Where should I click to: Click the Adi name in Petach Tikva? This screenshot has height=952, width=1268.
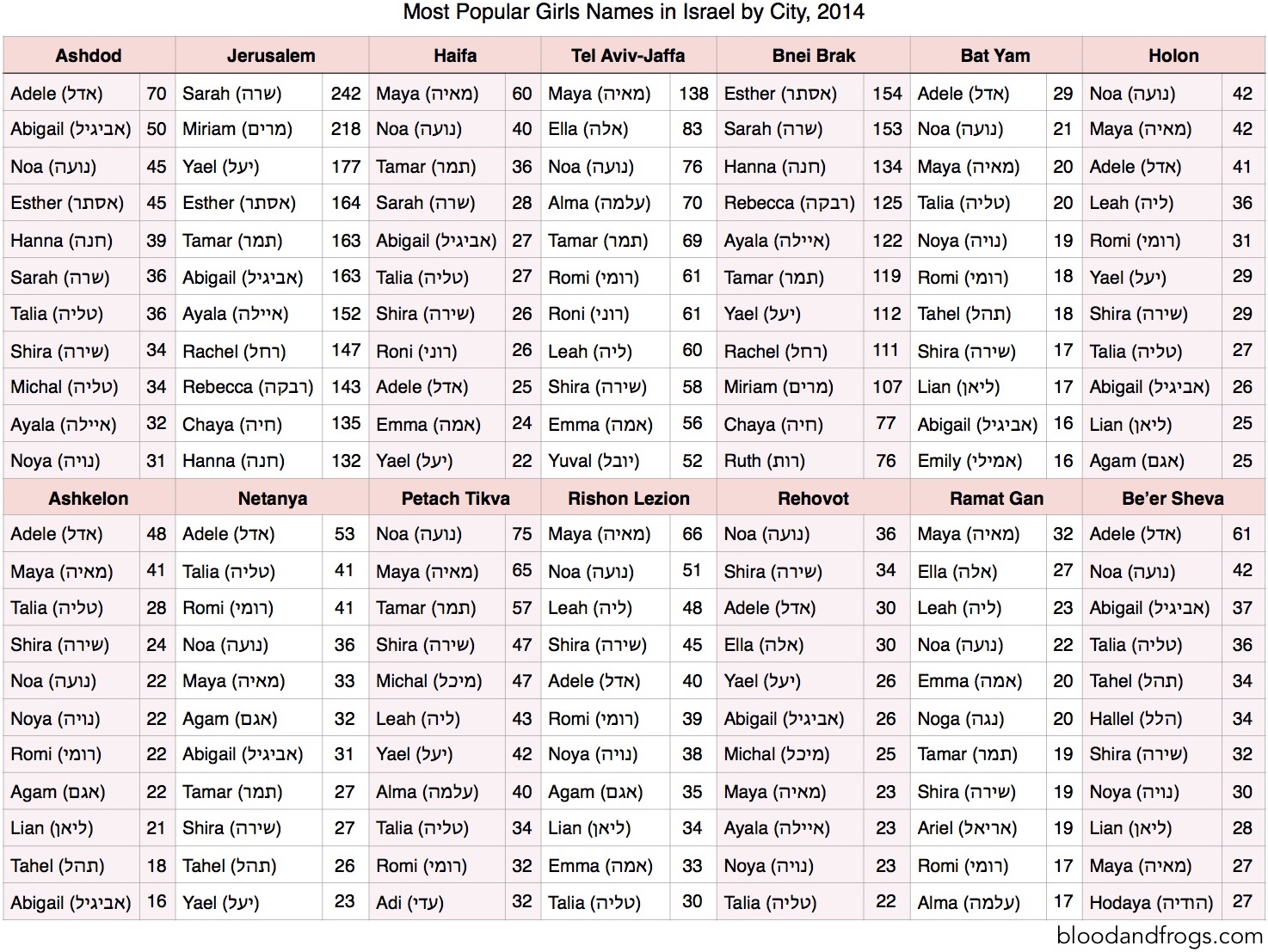click(x=409, y=903)
